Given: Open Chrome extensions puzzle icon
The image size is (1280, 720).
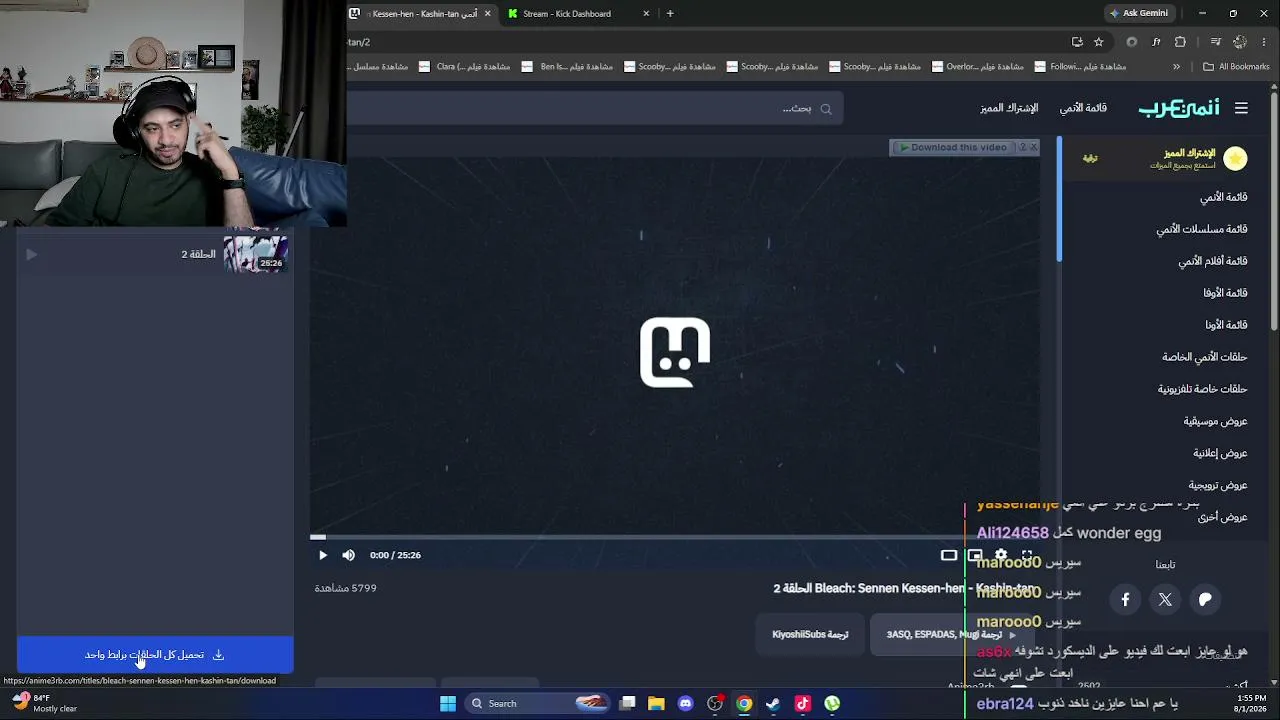Looking at the screenshot, I should coord(1180,42).
